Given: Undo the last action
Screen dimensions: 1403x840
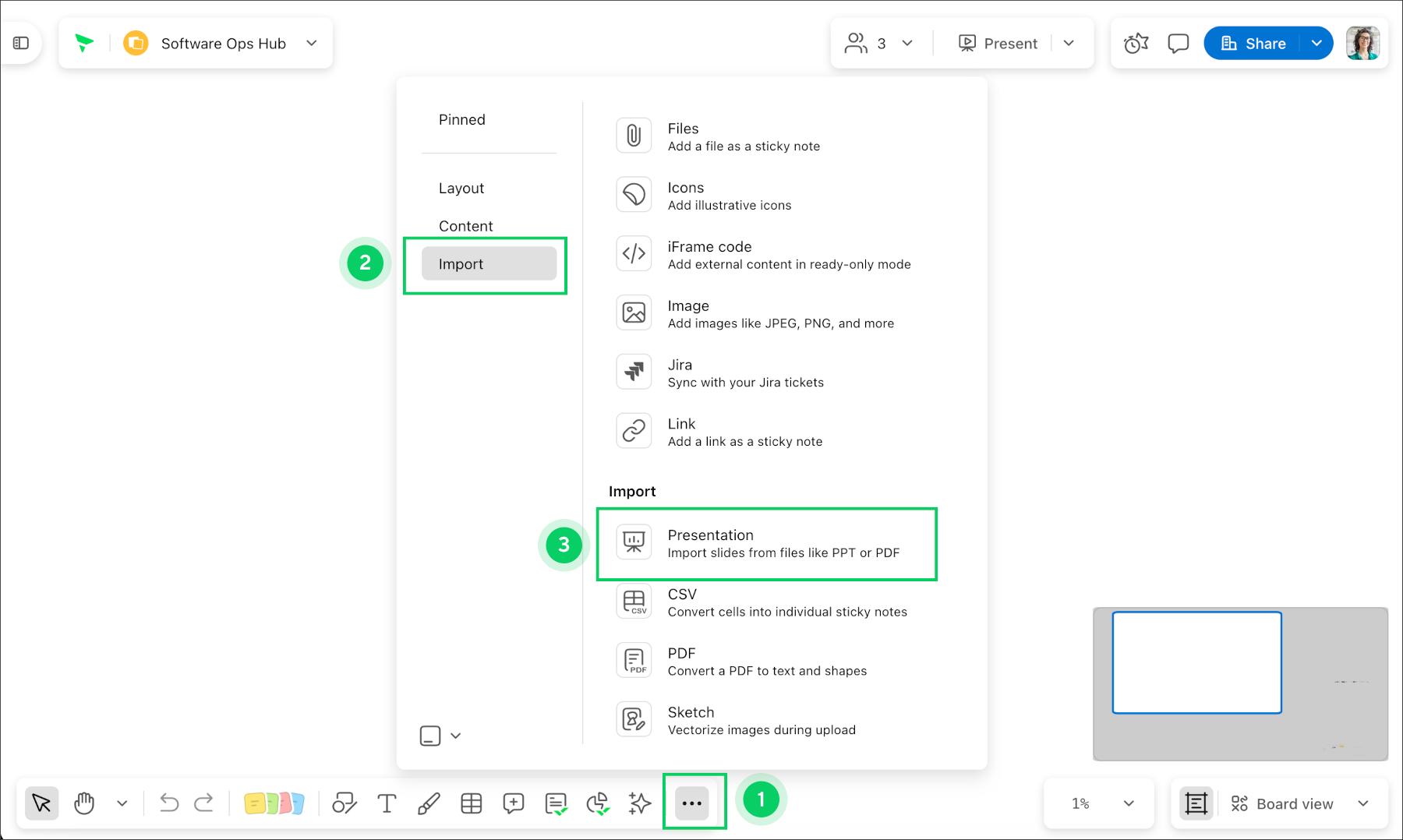Looking at the screenshot, I should 168,803.
